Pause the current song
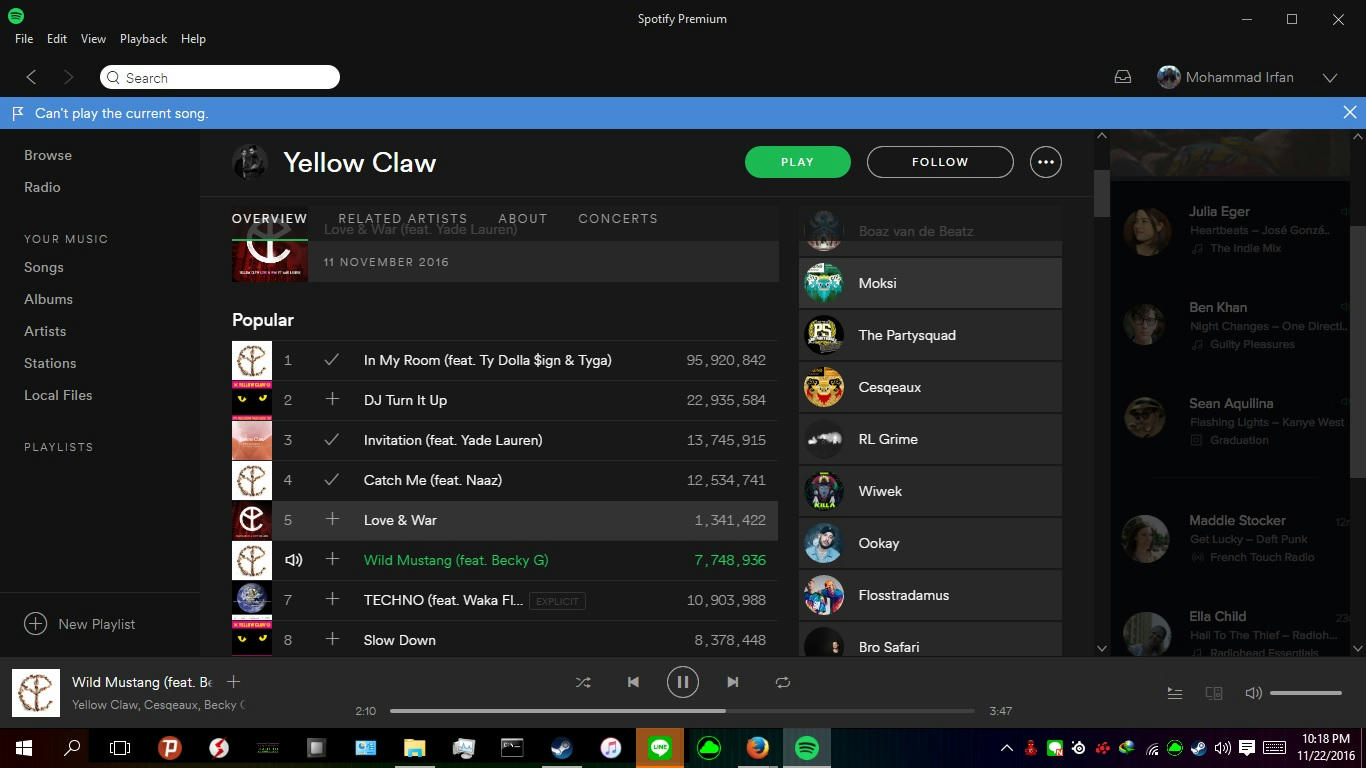Image resolution: width=1366 pixels, height=768 pixels. [x=683, y=682]
